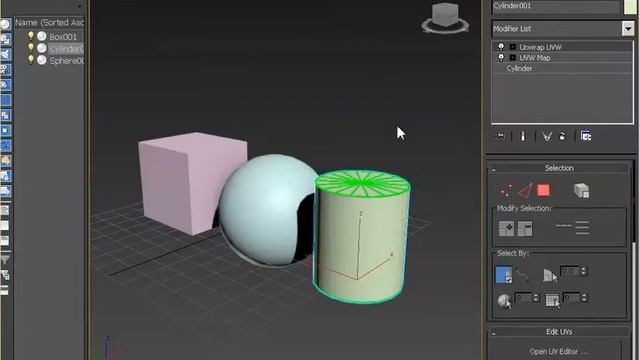Click the Modifier List dropdown arrow
Image resolution: width=640 pixels, height=360 pixels.
[x=628, y=29]
